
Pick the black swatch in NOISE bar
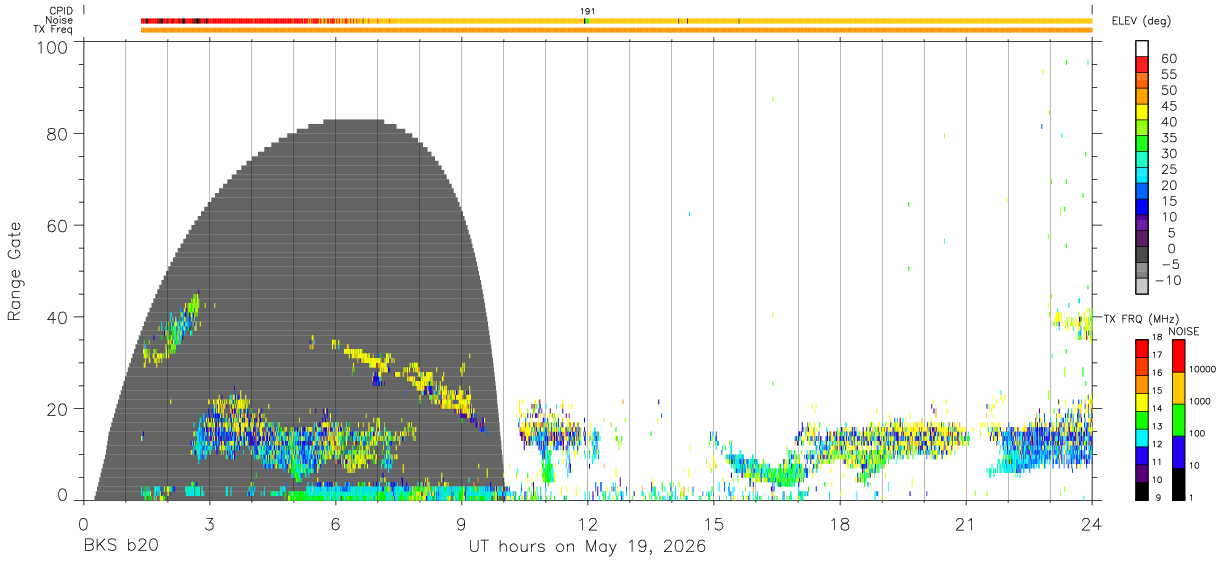pos(1178,483)
